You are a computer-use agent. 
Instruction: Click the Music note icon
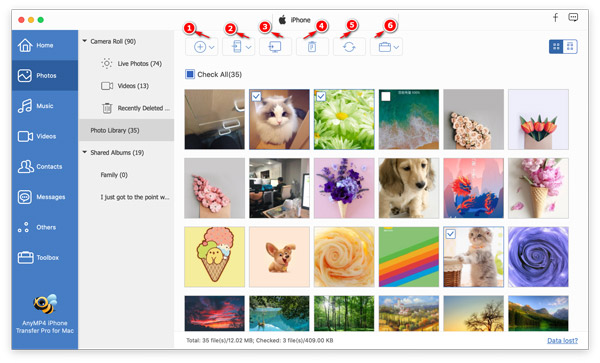click(25, 106)
